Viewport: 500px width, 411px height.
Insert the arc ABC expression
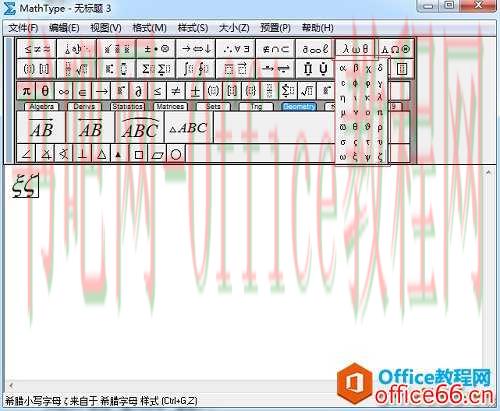pyautogui.click(x=140, y=128)
